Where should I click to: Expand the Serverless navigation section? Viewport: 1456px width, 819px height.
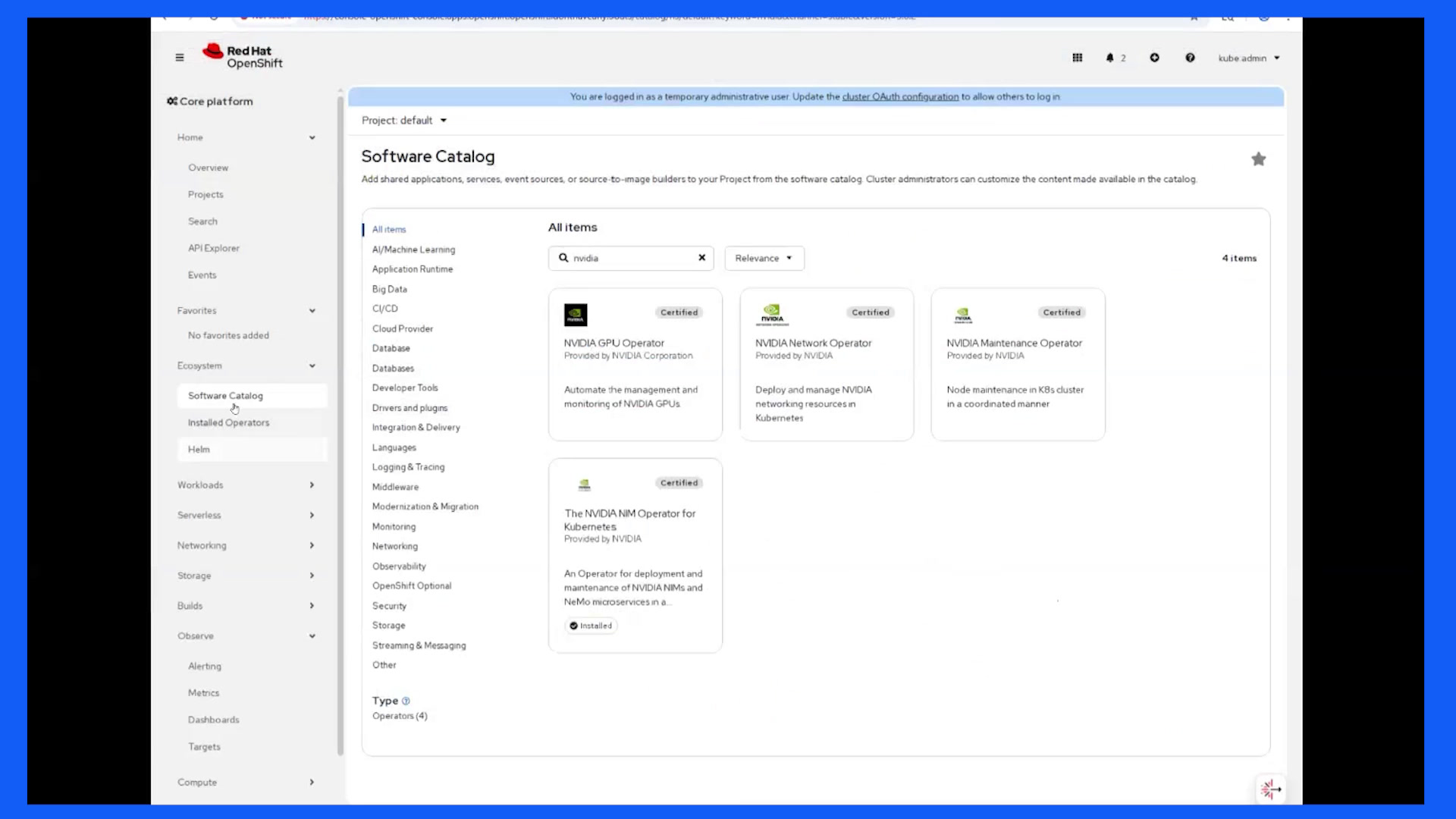coord(246,515)
